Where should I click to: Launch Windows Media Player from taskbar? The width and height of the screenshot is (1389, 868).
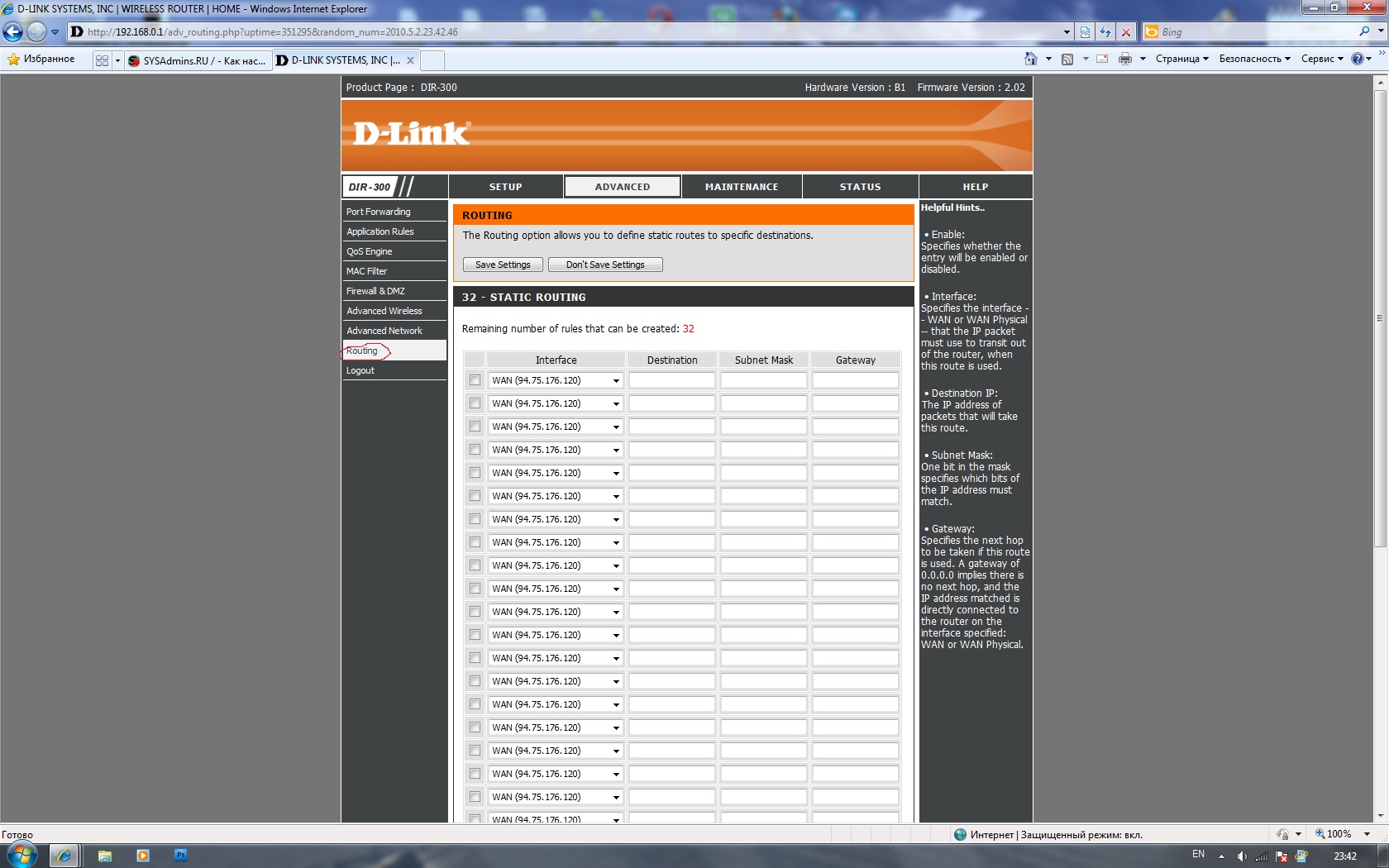pos(143,856)
